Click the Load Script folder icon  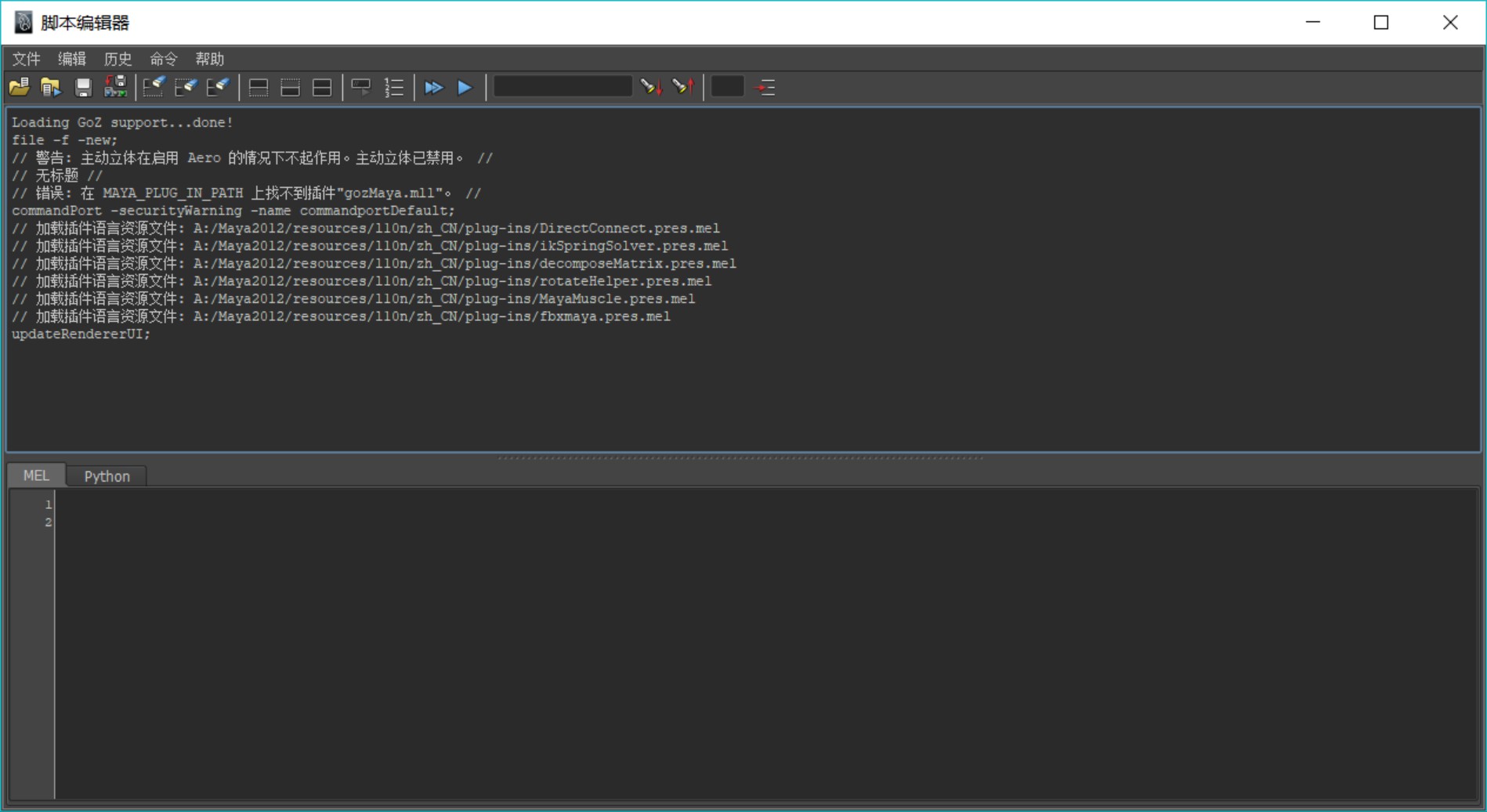pyautogui.click(x=20, y=87)
